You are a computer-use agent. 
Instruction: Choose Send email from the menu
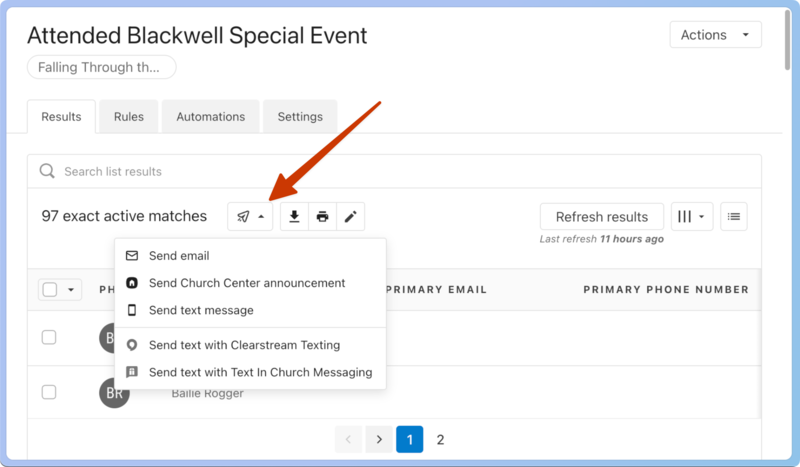(x=179, y=256)
